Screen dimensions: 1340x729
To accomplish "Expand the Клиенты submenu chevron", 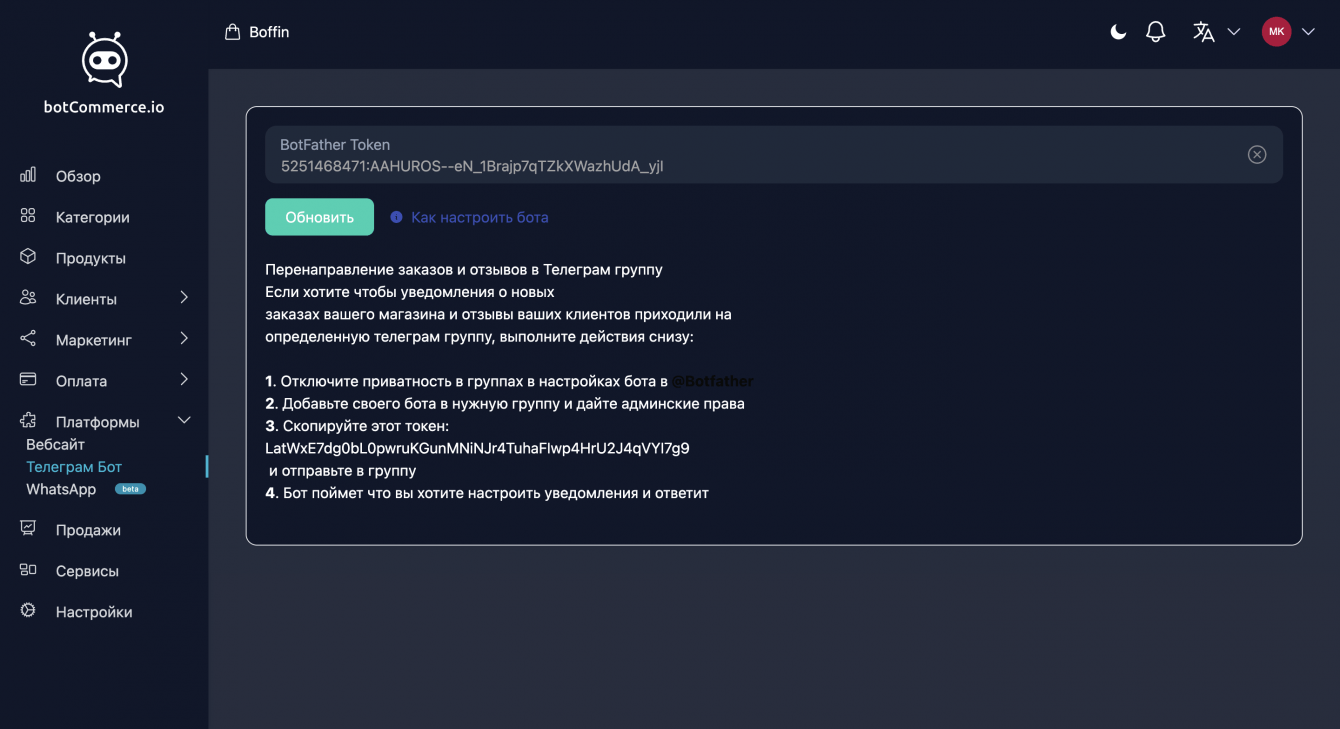I will [x=184, y=298].
